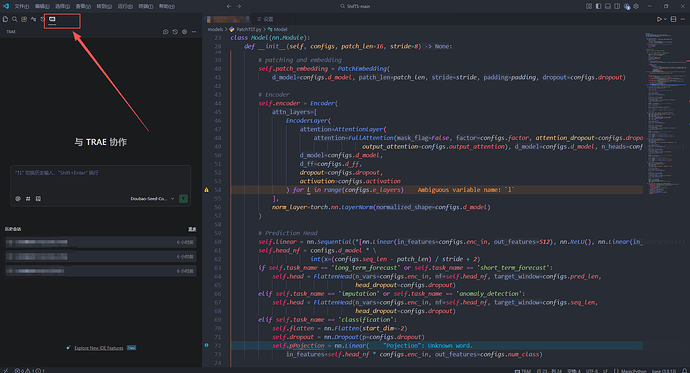Viewport: 690px width, 373px height.
Task: Open chat history clock icon in TRAE panel
Action: (175, 32)
